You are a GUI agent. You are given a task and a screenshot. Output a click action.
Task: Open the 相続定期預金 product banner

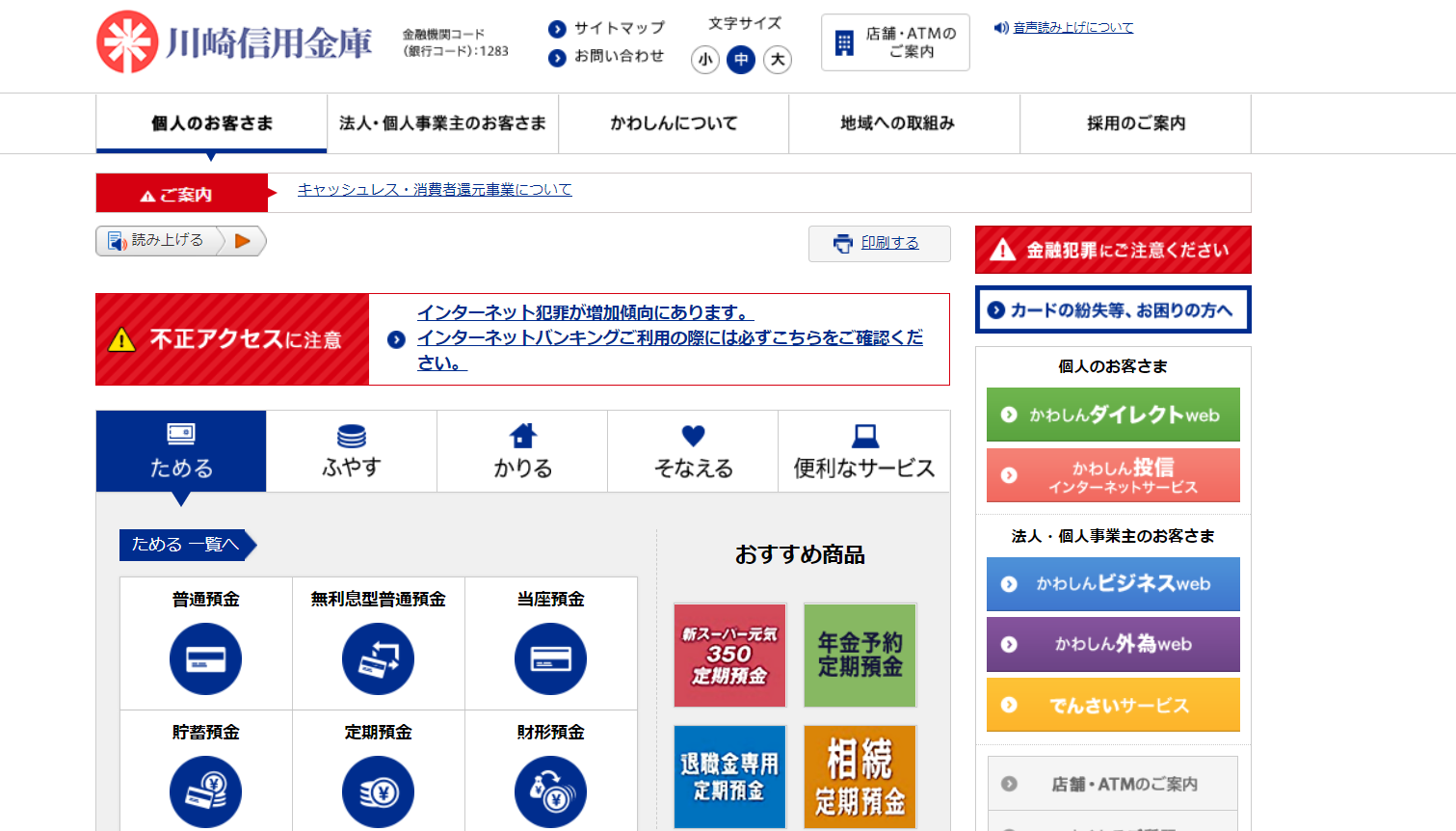[x=860, y=777]
